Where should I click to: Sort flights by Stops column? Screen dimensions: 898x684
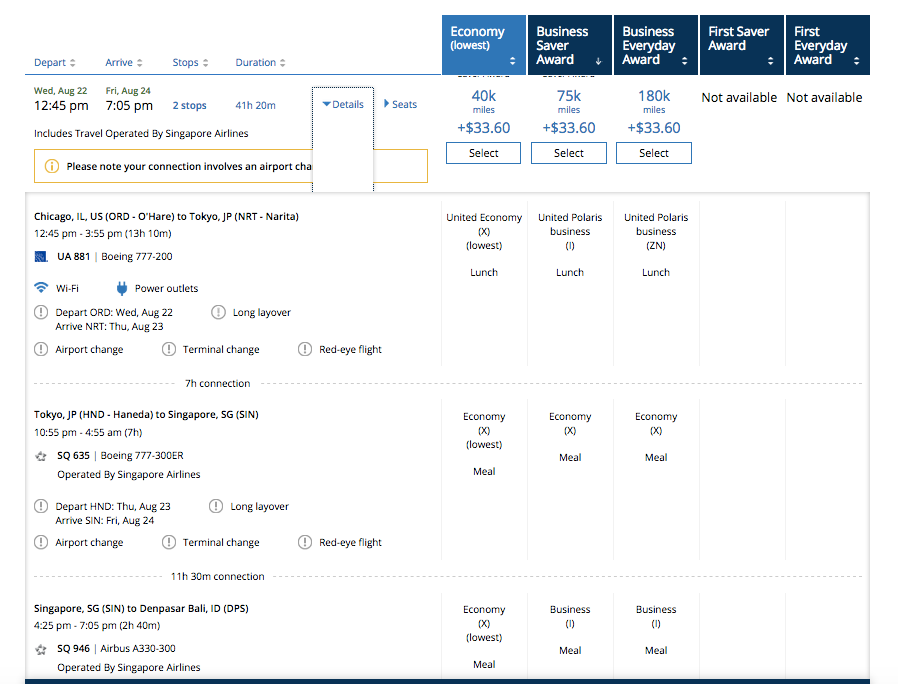pos(190,63)
